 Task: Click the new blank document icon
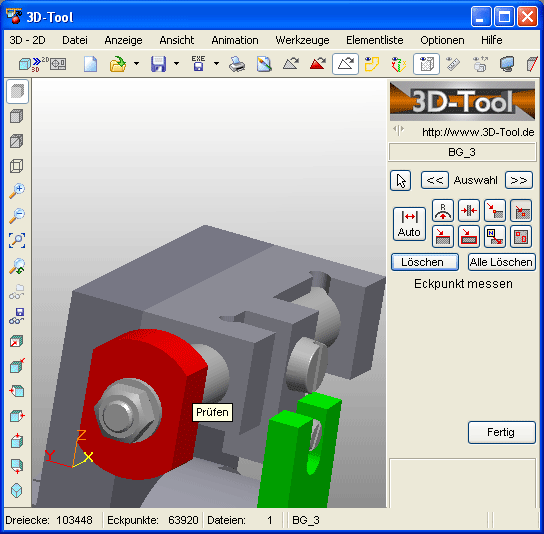point(91,64)
